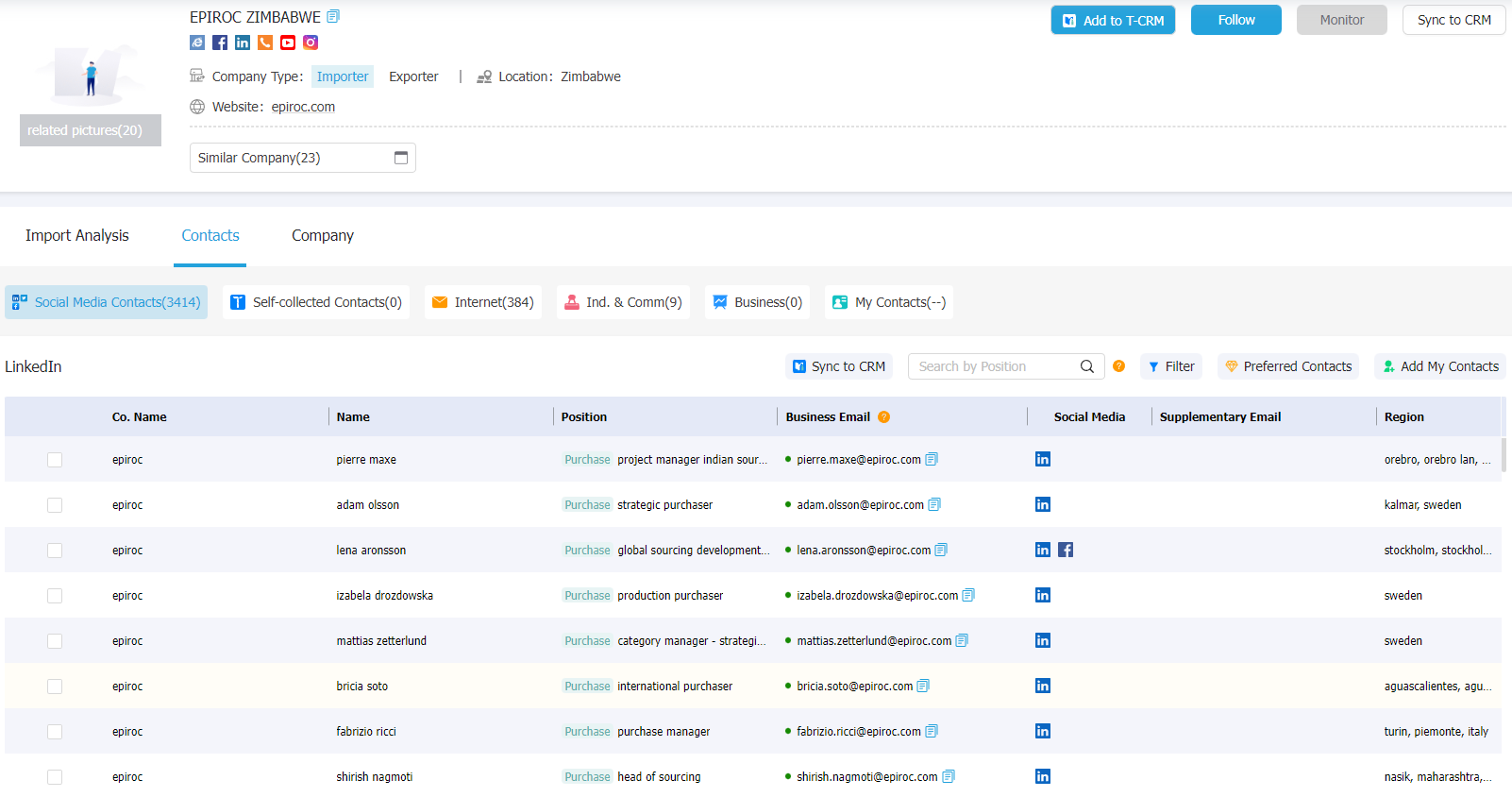Viewport: 1512px width, 797px height.
Task: Click the contacts table vertical scrollbar
Action: pyautogui.click(x=1505, y=453)
